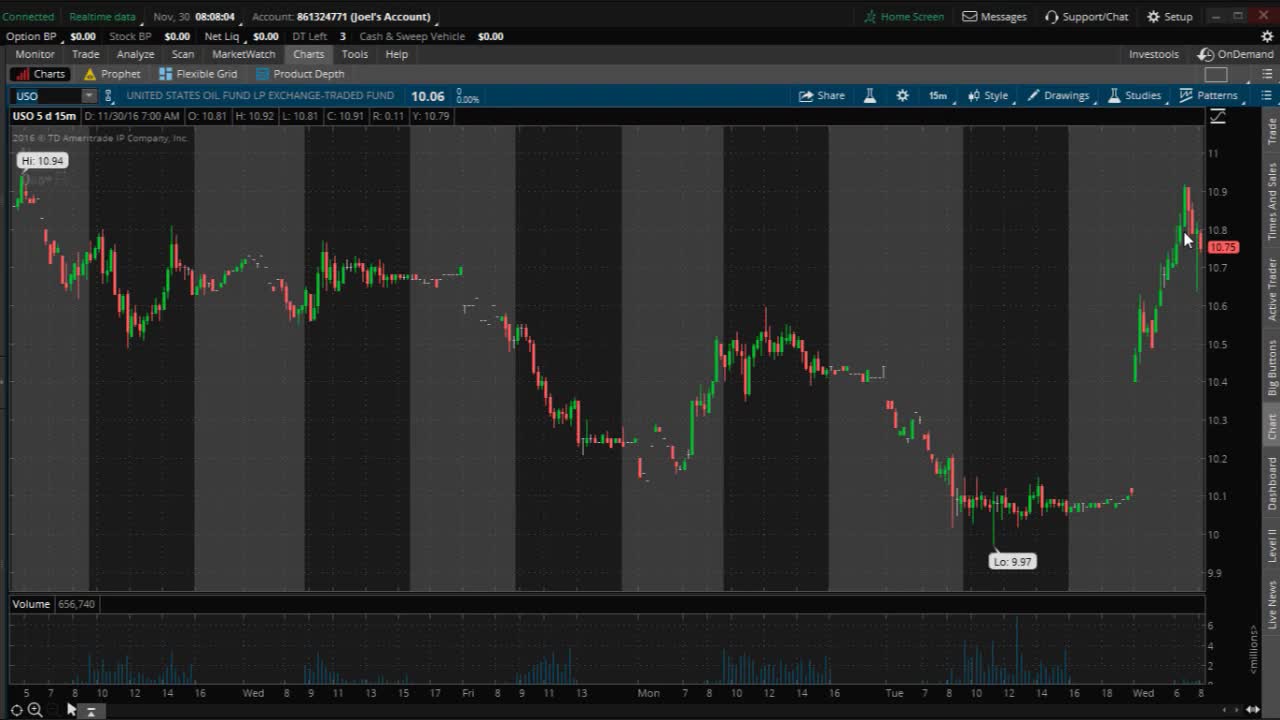The width and height of the screenshot is (1280, 720).
Task: Click the pan crosshair icon at bottom left
Action: [x=17, y=710]
